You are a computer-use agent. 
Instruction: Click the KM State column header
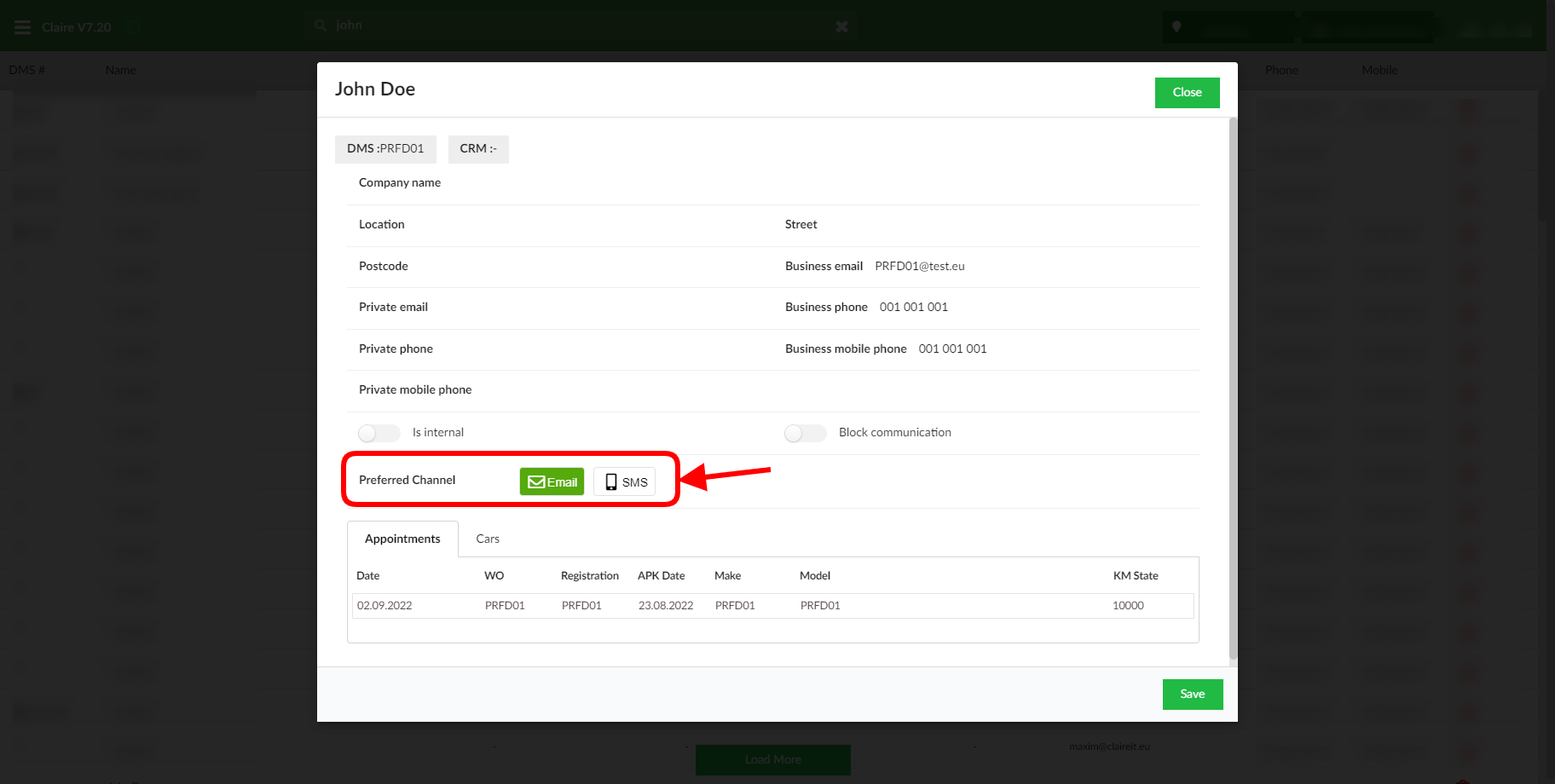pos(1135,576)
